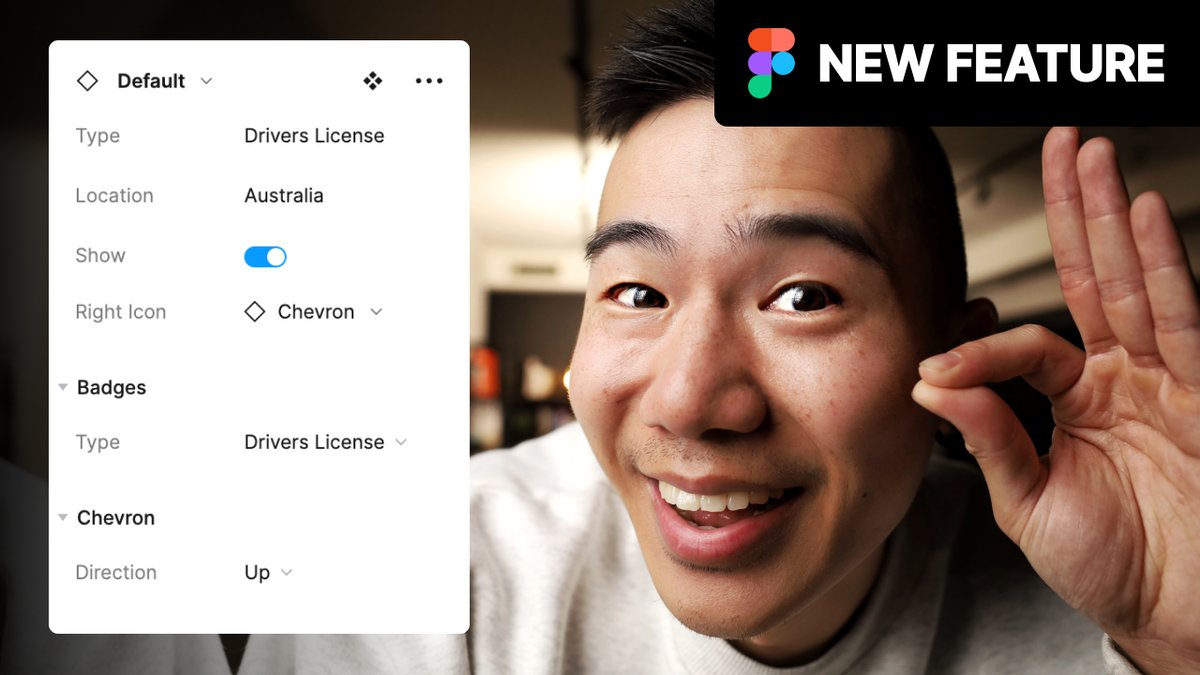Click the diamond icon beside Chevron in Right Icon

coord(255,312)
